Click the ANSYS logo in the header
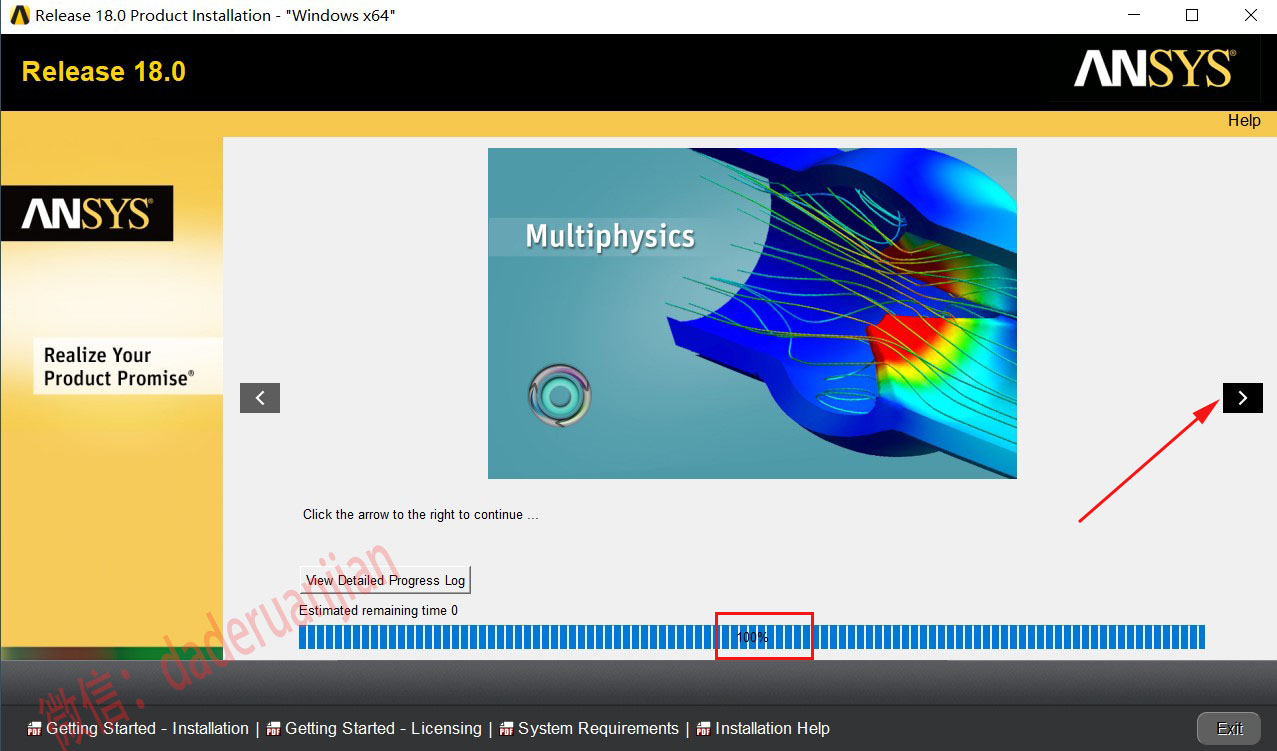Viewport: 1277px width, 751px height. pyautogui.click(x=1154, y=69)
